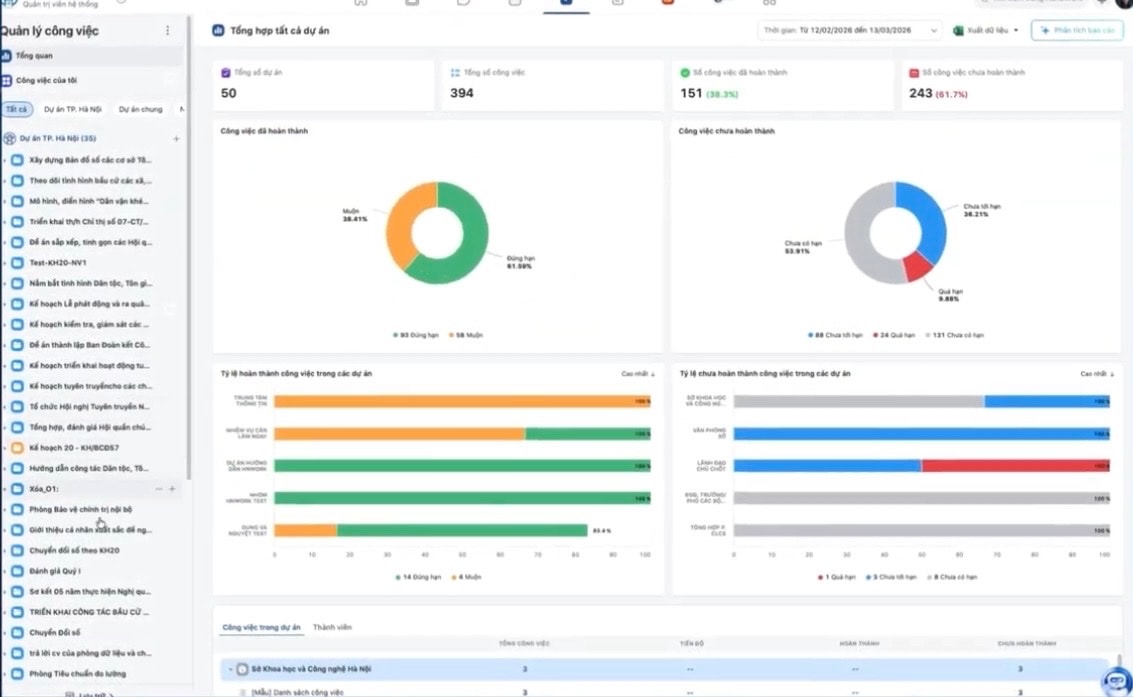1133x697 pixels.
Task: Click the Excel icon next to Xuất dữ liệu
Action: (x=959, y=29)
